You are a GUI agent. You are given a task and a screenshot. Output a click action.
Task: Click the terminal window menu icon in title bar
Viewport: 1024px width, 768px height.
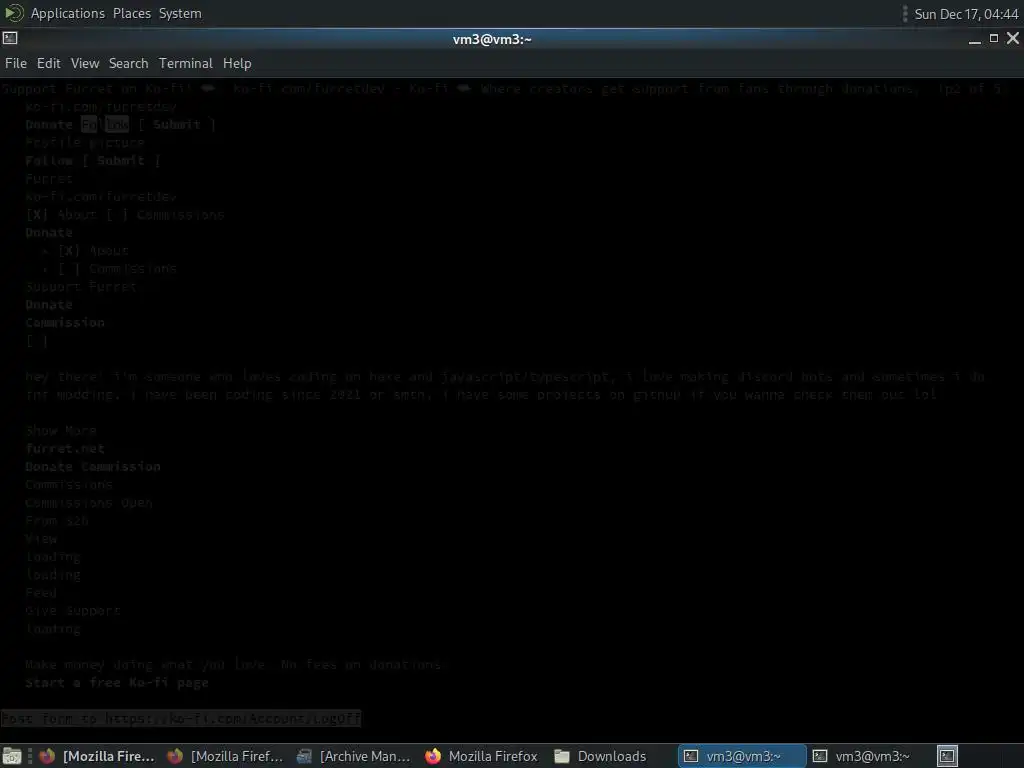coord(10,39)
